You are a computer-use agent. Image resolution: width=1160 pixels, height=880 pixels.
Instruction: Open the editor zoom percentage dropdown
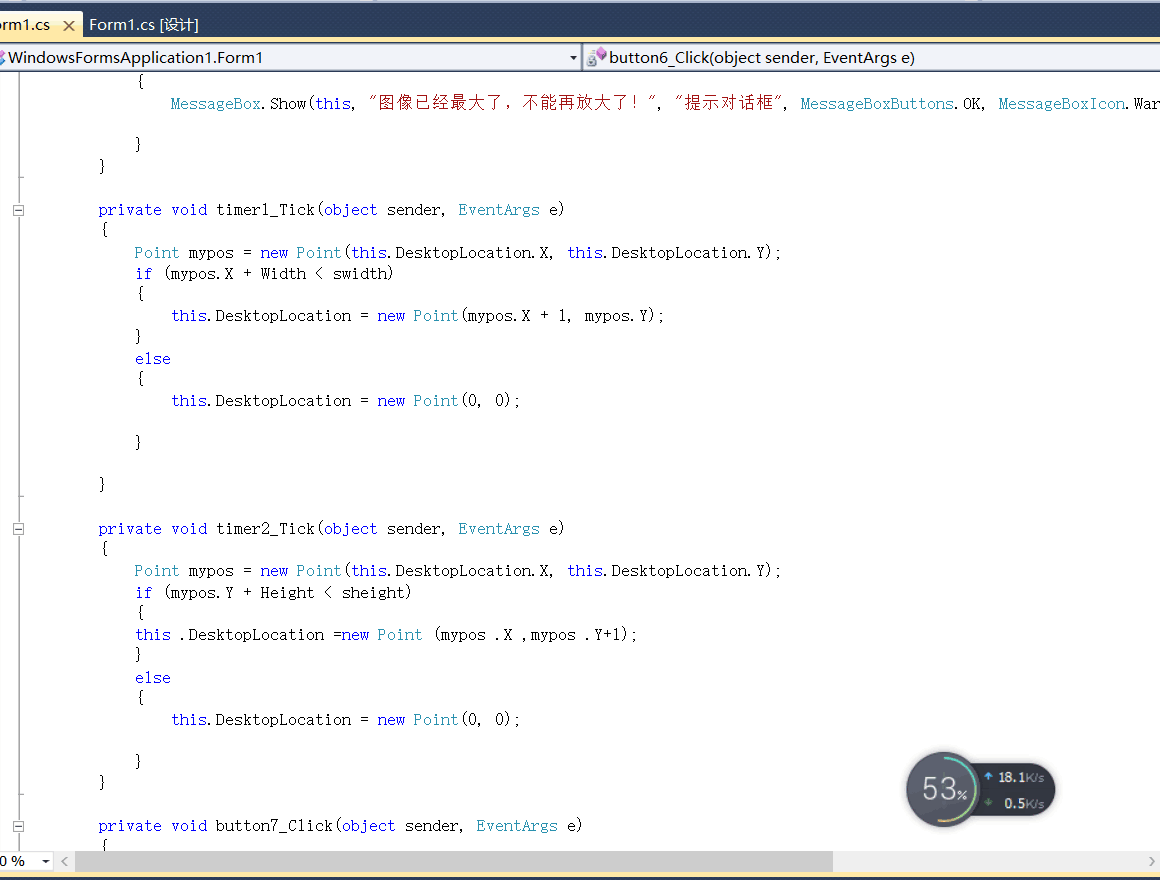(x=45, y=861)
